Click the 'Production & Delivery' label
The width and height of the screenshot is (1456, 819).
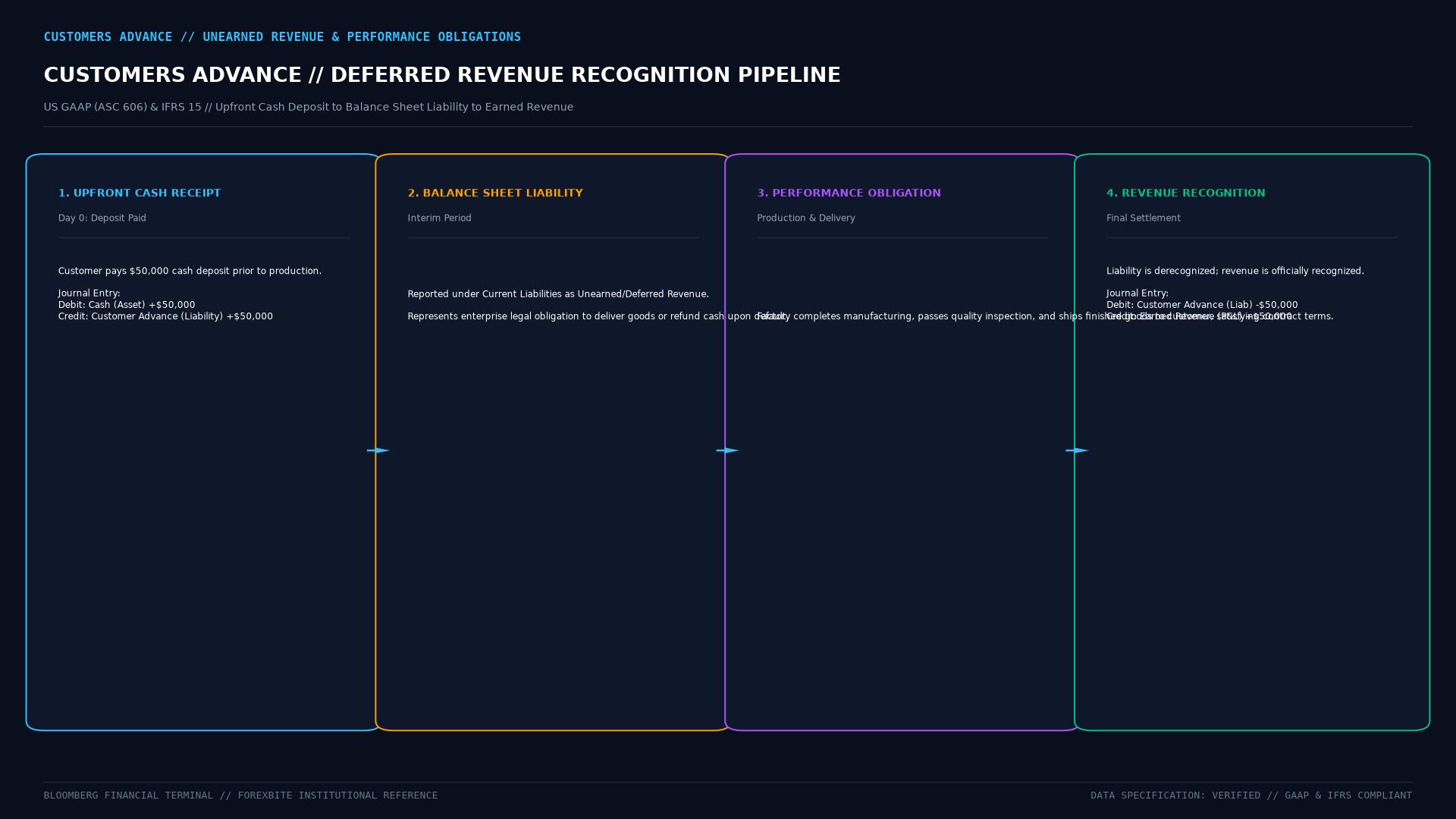tap(806, 218)
